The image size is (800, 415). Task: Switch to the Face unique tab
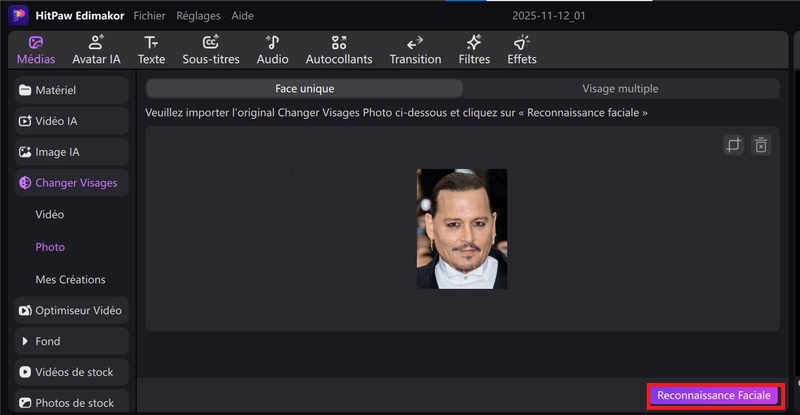[x=305, y=88]
